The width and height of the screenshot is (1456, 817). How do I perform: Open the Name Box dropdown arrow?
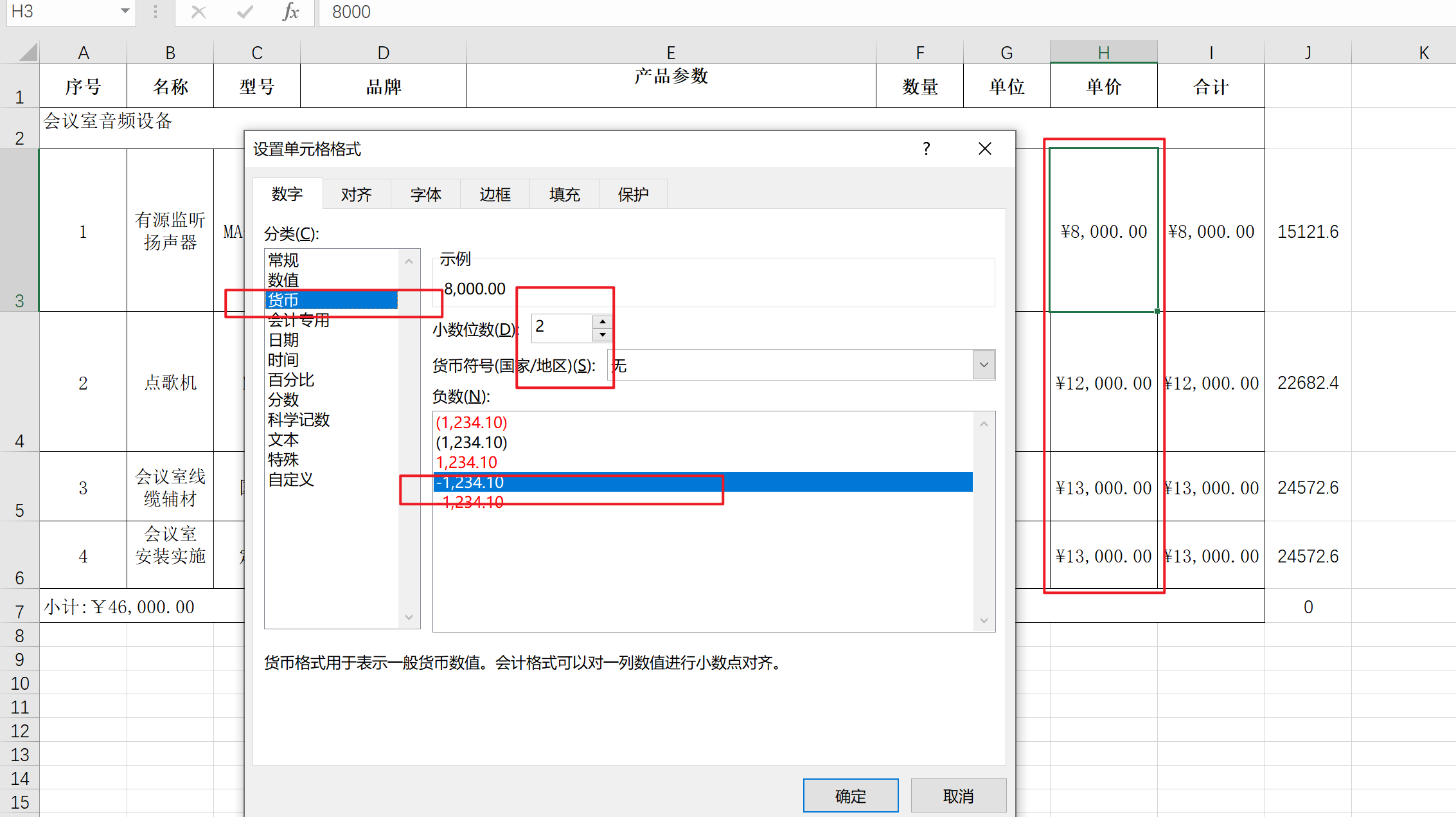[125, 12]
